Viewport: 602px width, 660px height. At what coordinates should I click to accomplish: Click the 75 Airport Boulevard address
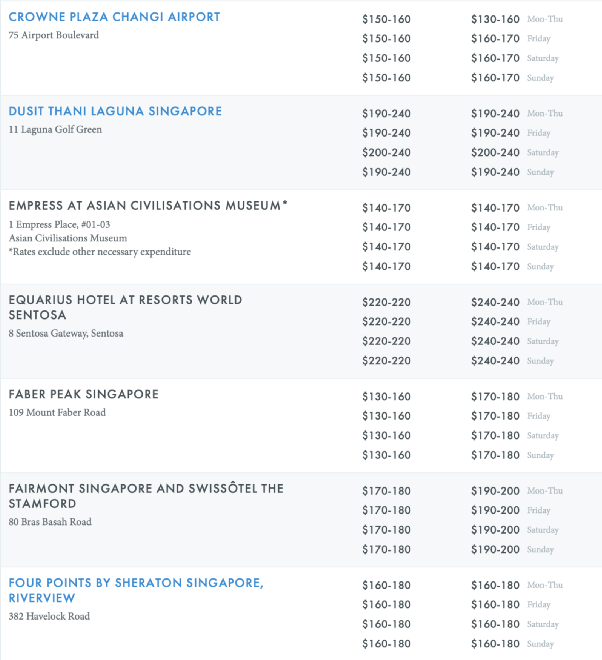[53, 36]
